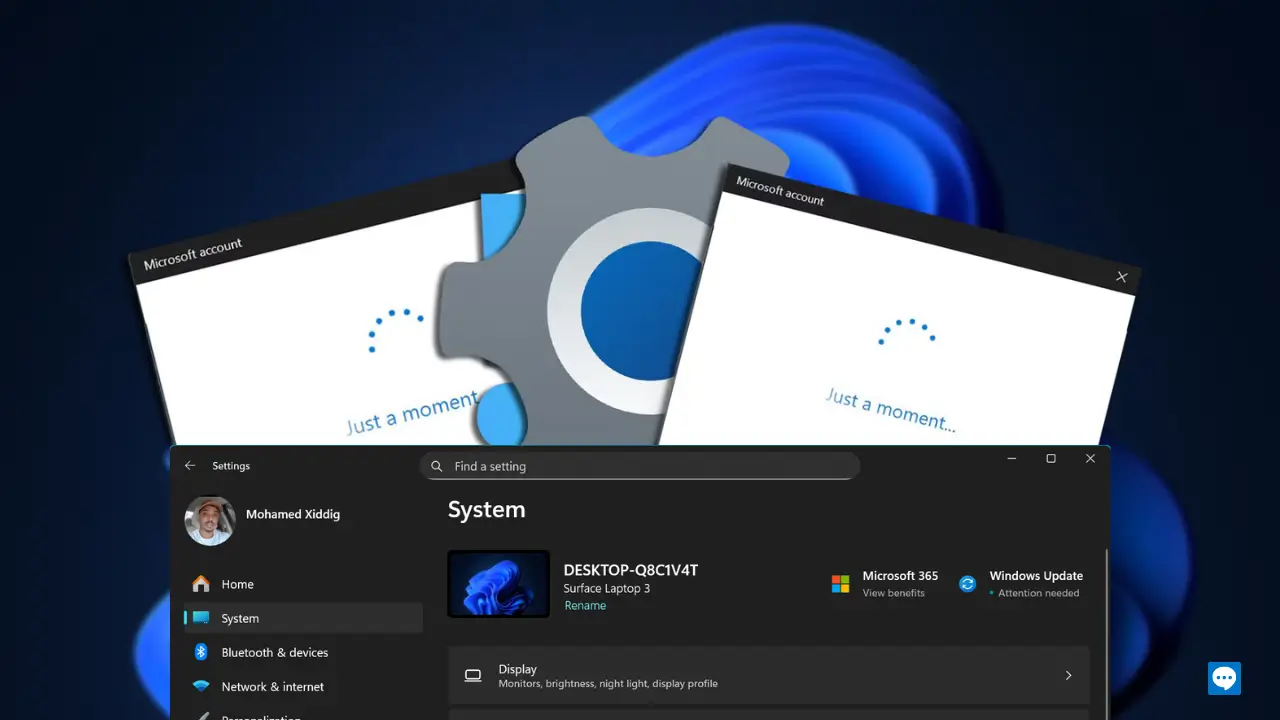
Task: Open the 'Attention needed' Windows Update status
Action: coord(1038,593)
